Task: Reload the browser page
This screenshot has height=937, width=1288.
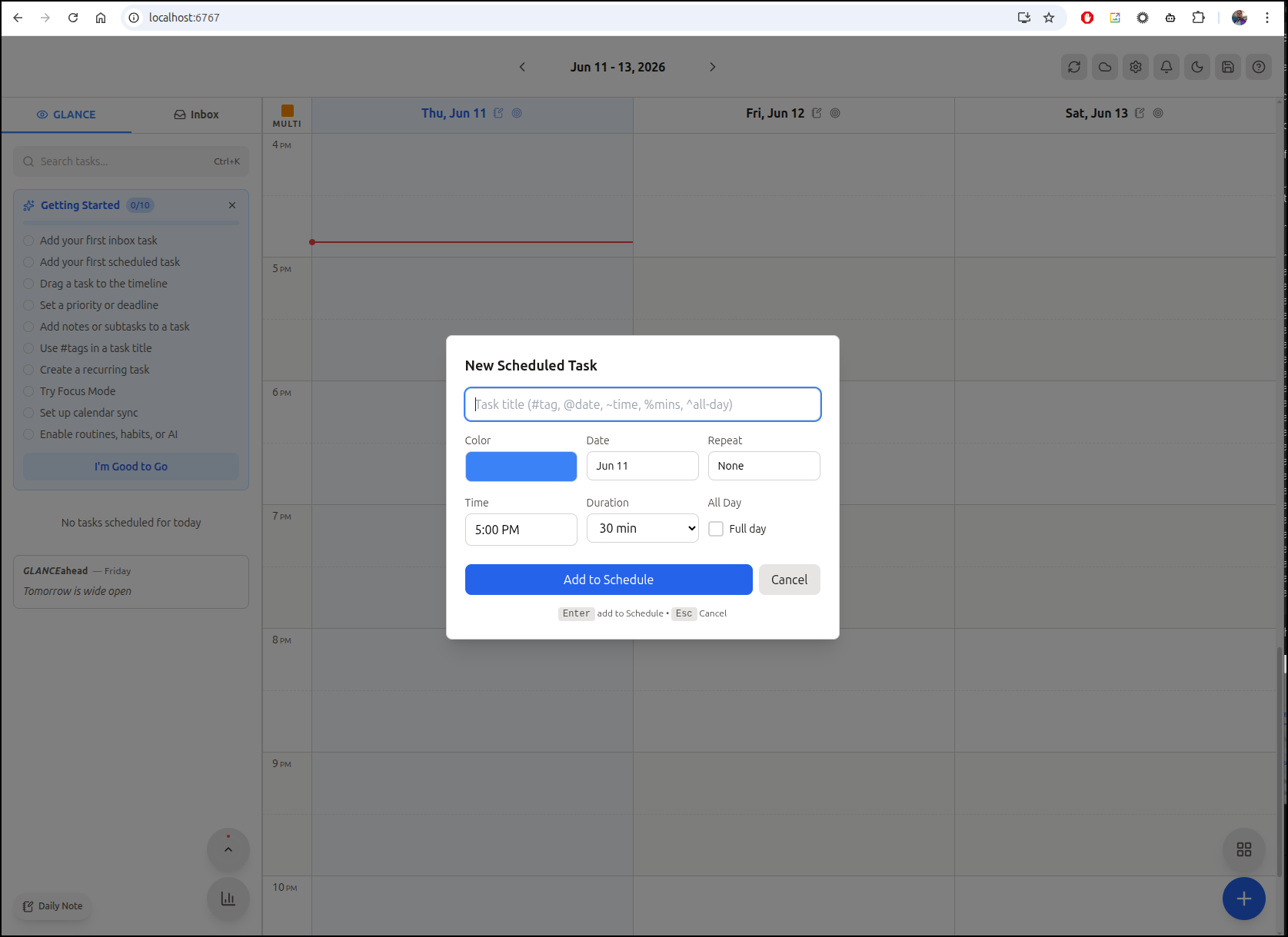Action: [73, 18]
